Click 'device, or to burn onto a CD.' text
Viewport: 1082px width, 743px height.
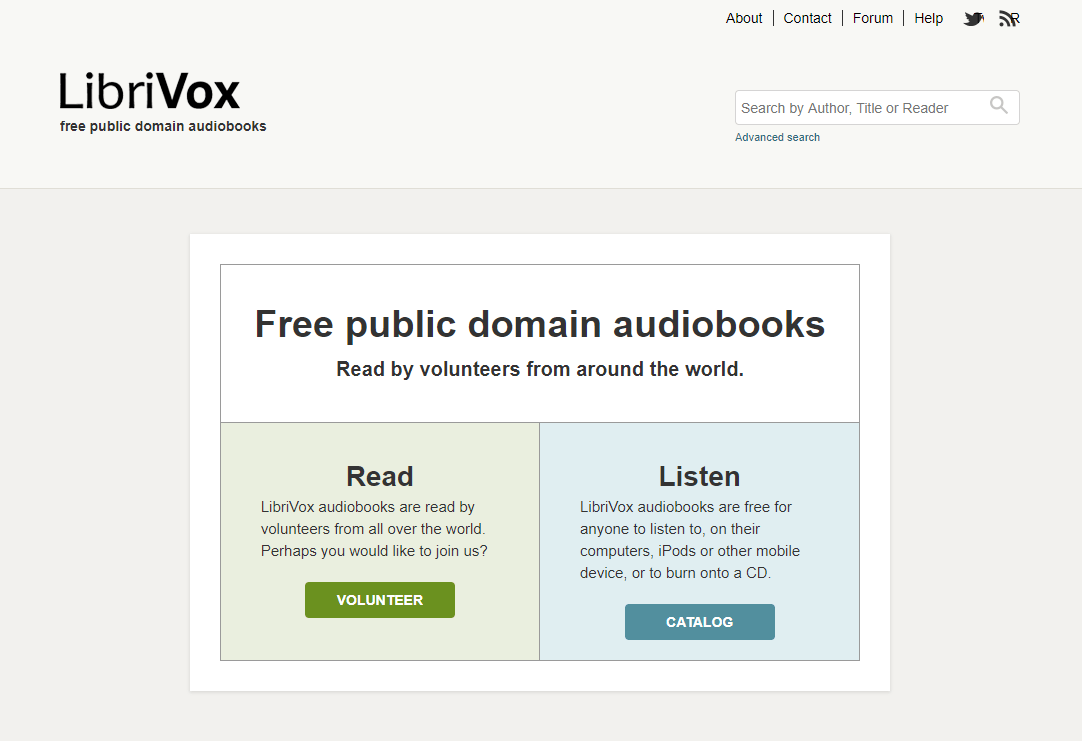click(x=675, y=573)
